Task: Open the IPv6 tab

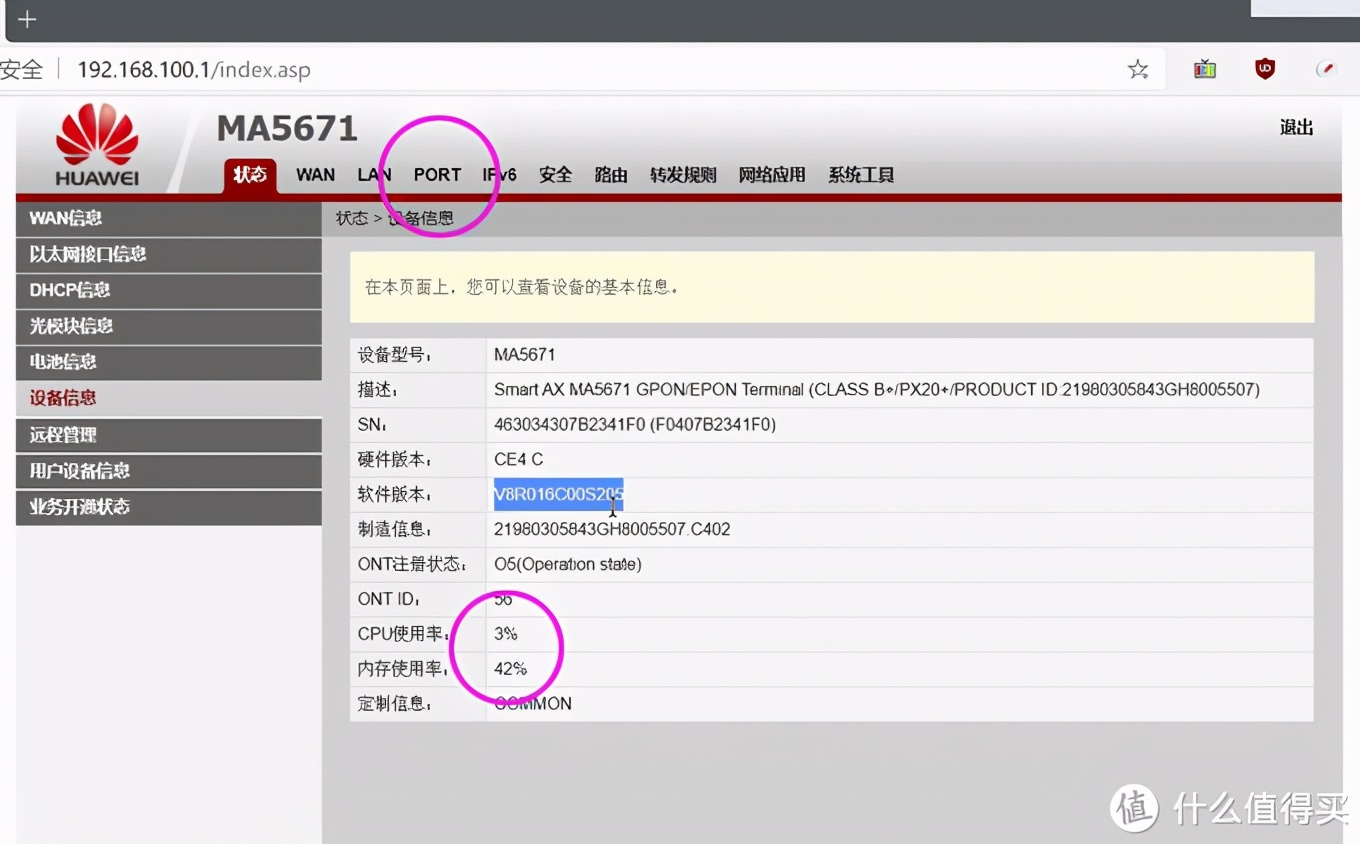Action: pos(499,175)
